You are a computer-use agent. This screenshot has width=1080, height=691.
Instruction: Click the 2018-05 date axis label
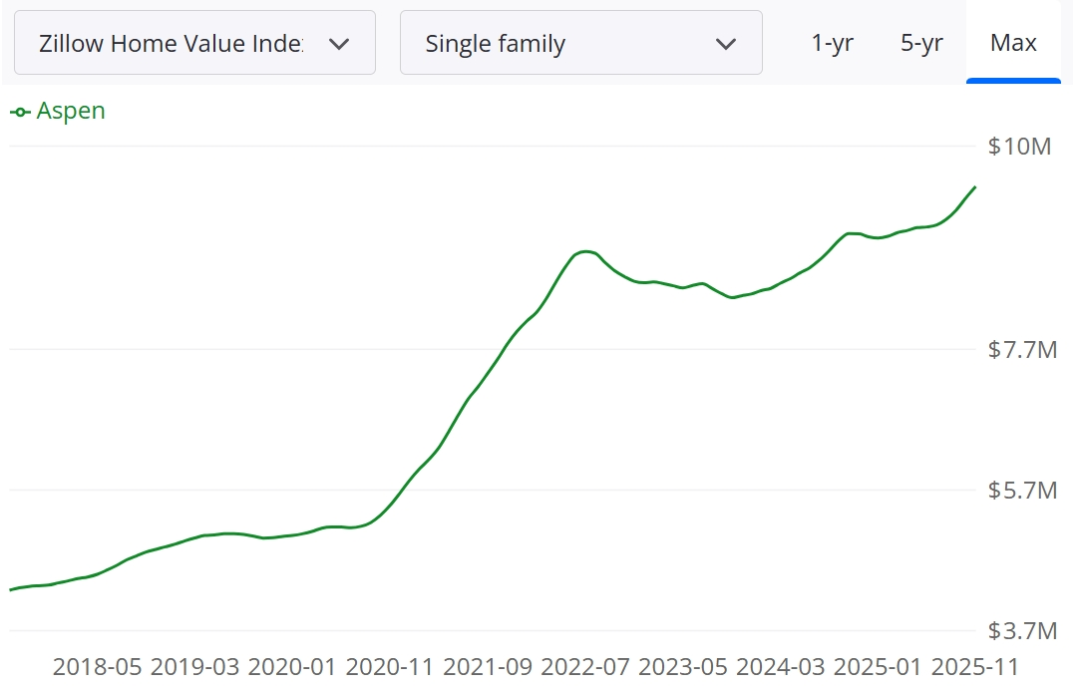97,667
